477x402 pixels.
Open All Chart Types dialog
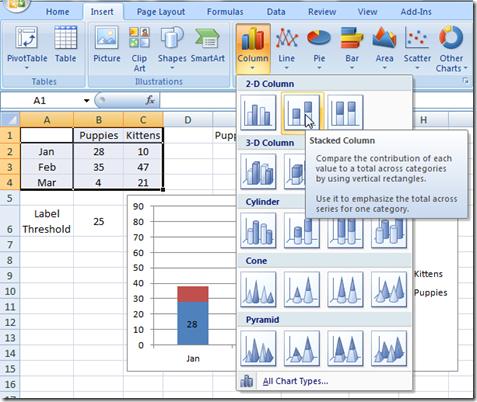tap(295, 381)
